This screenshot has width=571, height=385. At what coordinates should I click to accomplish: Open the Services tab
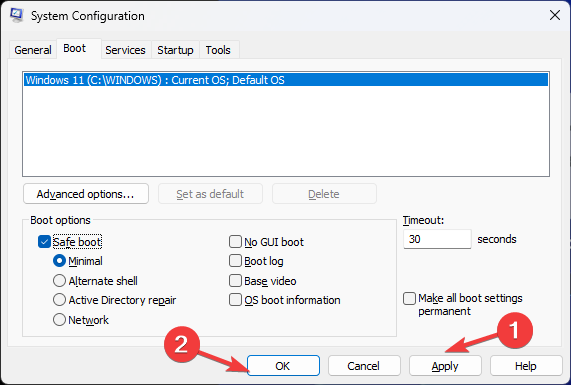[x=125, y=50]
